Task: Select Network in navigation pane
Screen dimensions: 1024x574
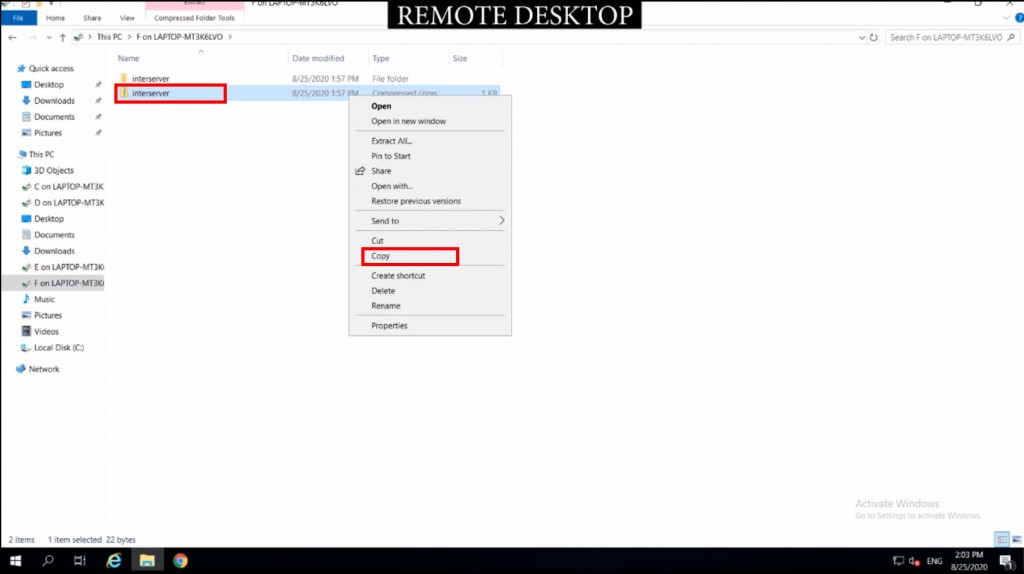Action: pyautogui.click(x=44, y=369)
